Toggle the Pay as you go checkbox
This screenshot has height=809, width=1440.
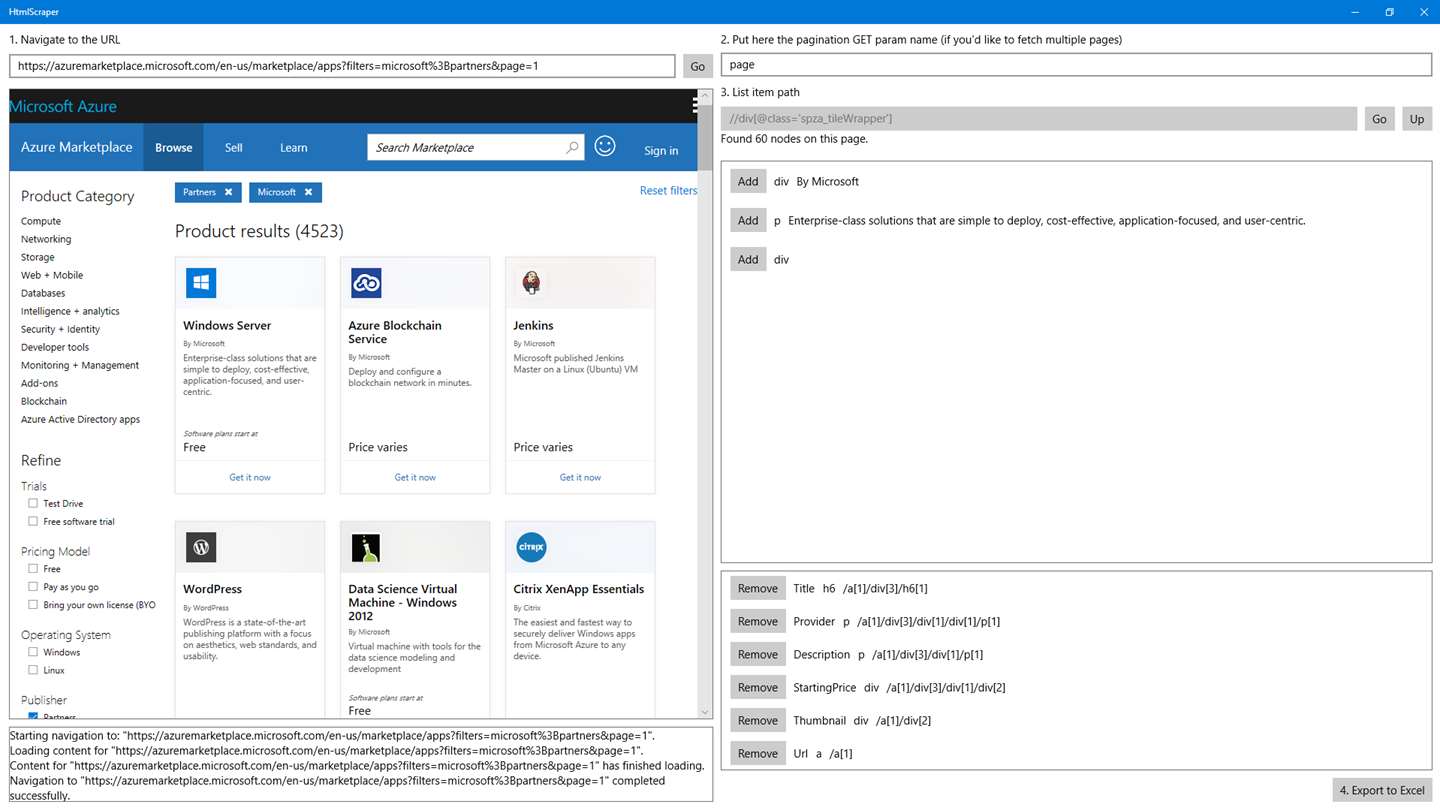[33, 587]
